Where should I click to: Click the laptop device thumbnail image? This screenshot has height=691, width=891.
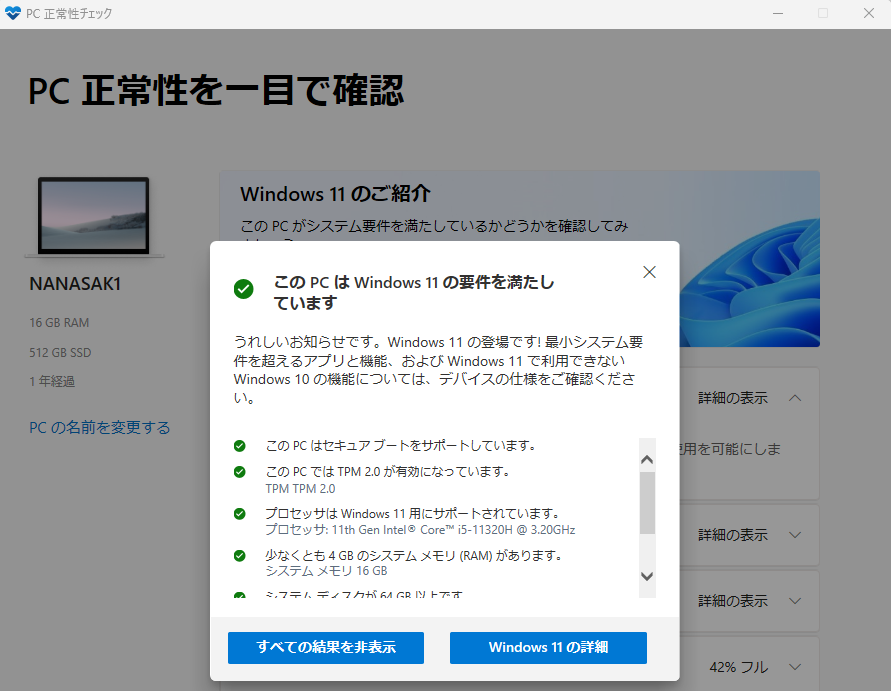[x=93, y=216]
